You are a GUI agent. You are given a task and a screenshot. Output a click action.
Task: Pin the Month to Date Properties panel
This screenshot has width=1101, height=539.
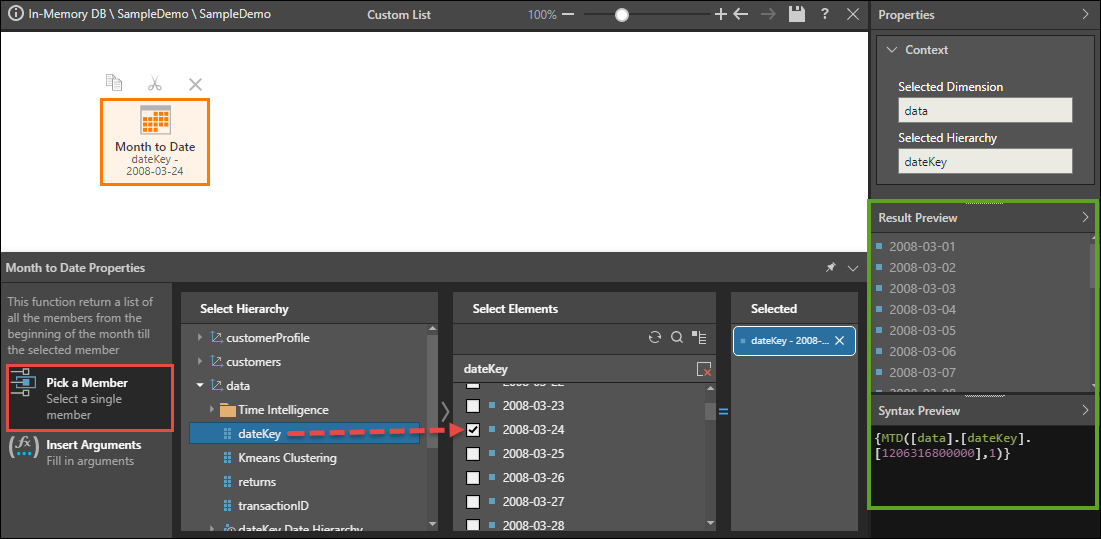(x=830, y=268)
